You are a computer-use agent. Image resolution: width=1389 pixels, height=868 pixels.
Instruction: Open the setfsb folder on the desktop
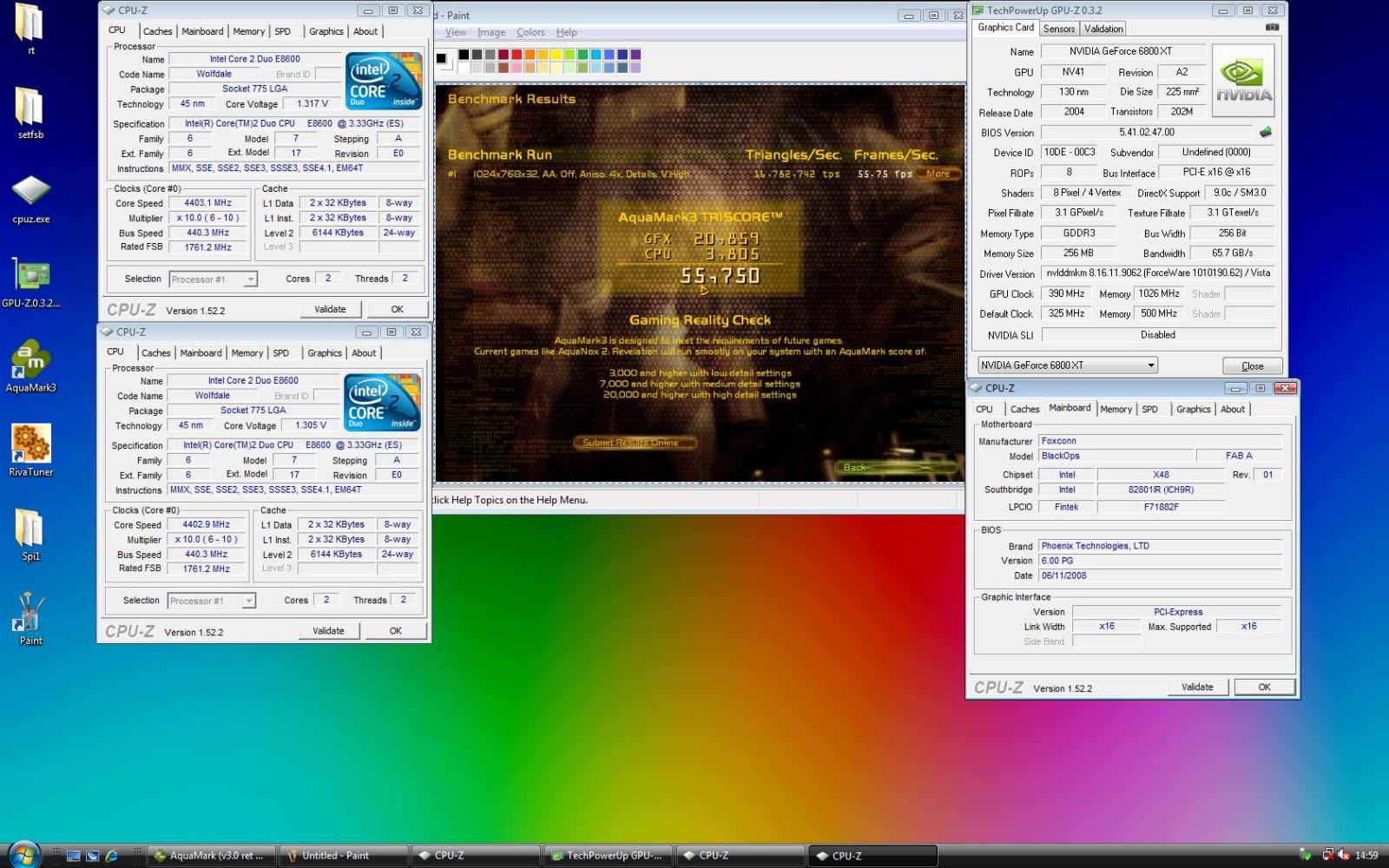(x=30, y=115)
